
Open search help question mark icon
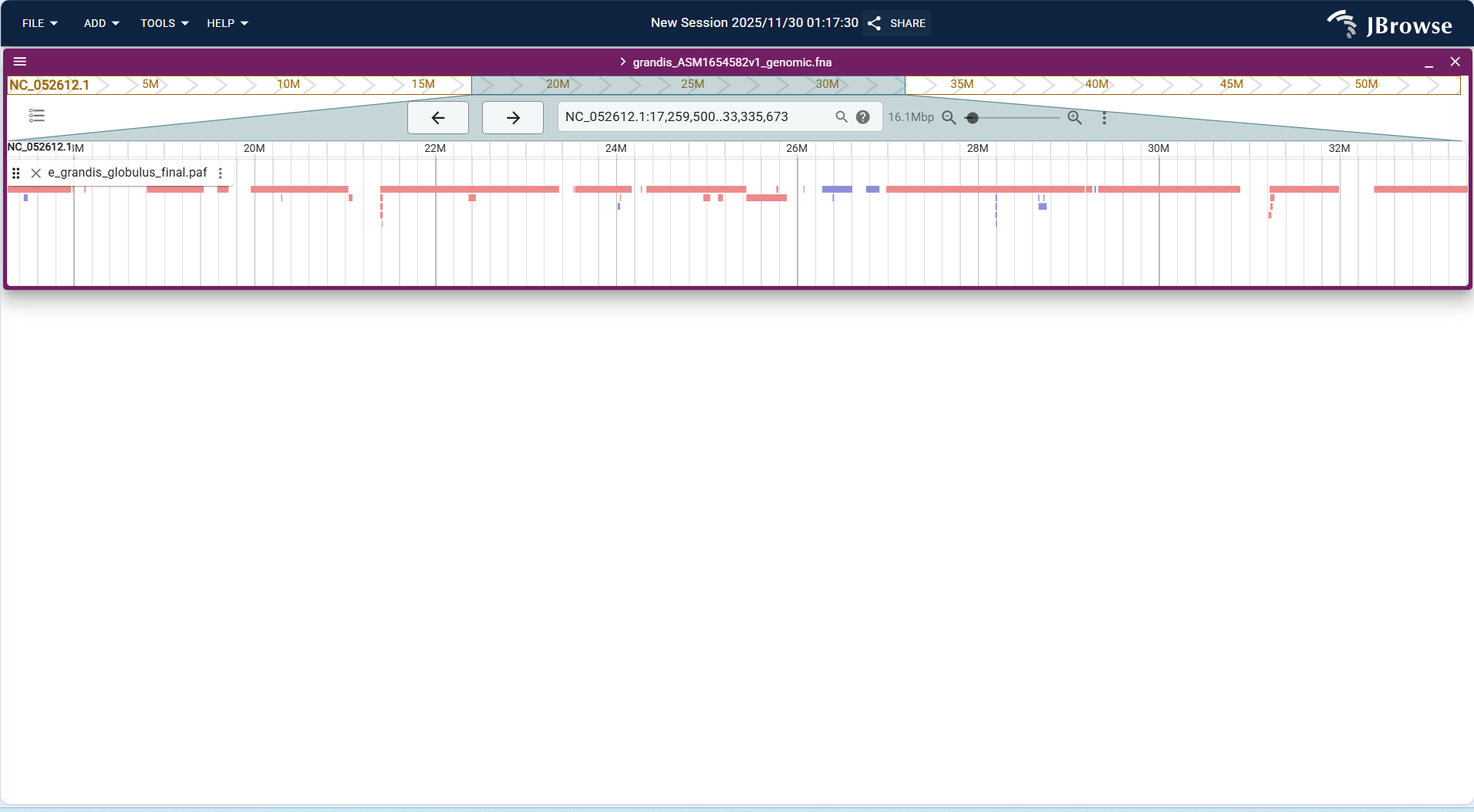862,116
